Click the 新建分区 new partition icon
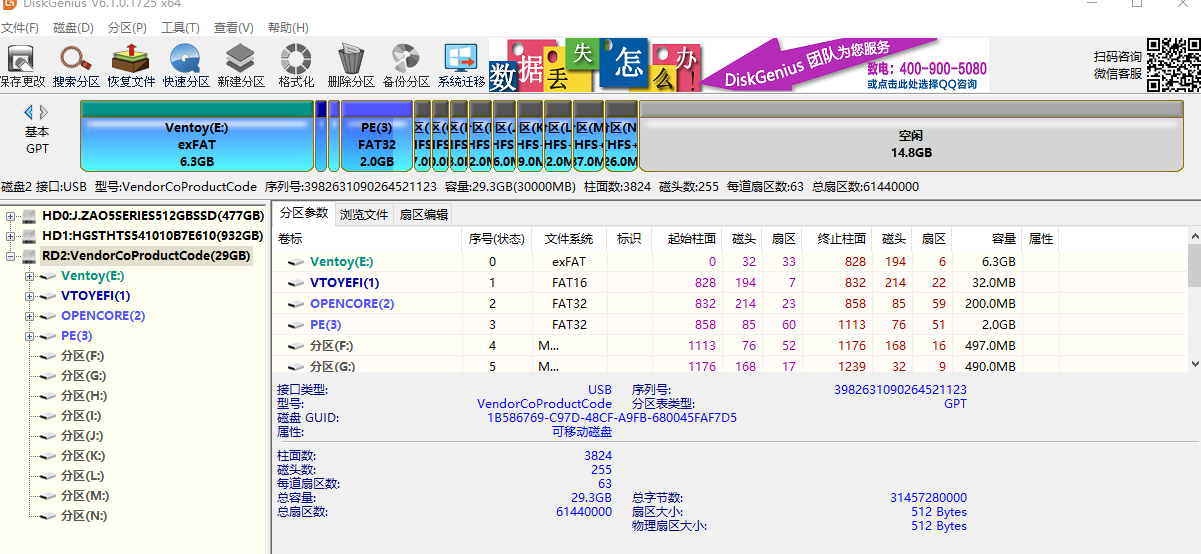 [x=240, y=58]
